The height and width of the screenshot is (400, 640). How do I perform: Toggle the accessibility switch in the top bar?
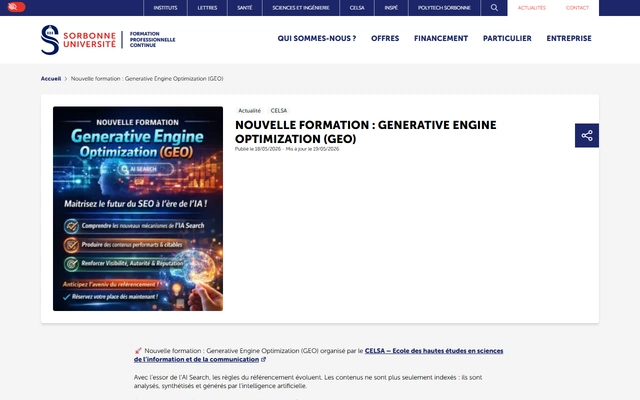coord(16,7)
